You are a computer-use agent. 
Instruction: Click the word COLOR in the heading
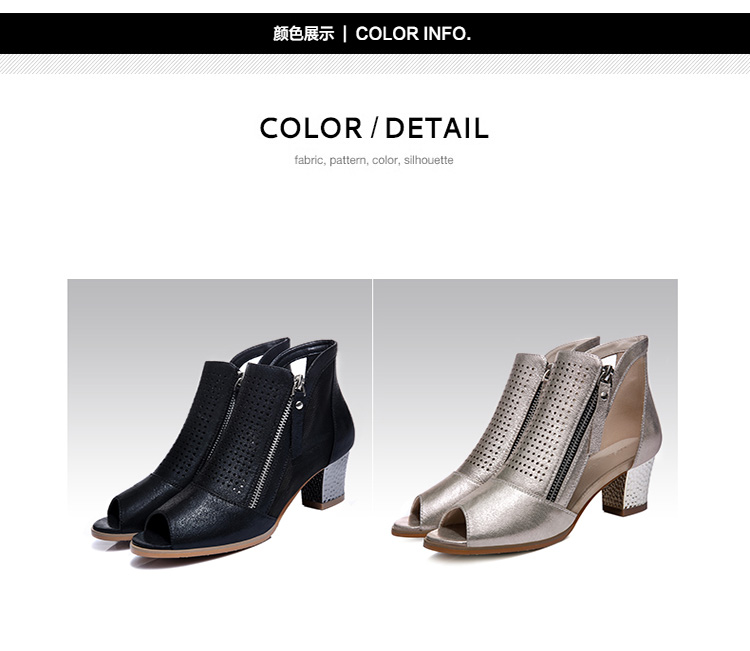(x=311, y=128)
